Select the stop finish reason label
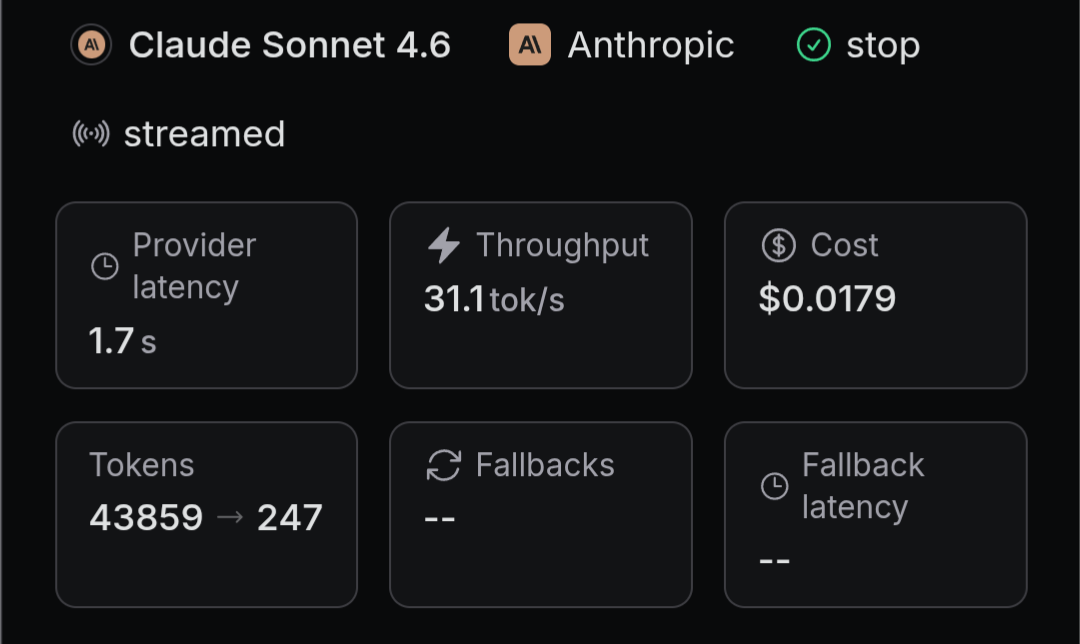 click(x=882, y=45)
